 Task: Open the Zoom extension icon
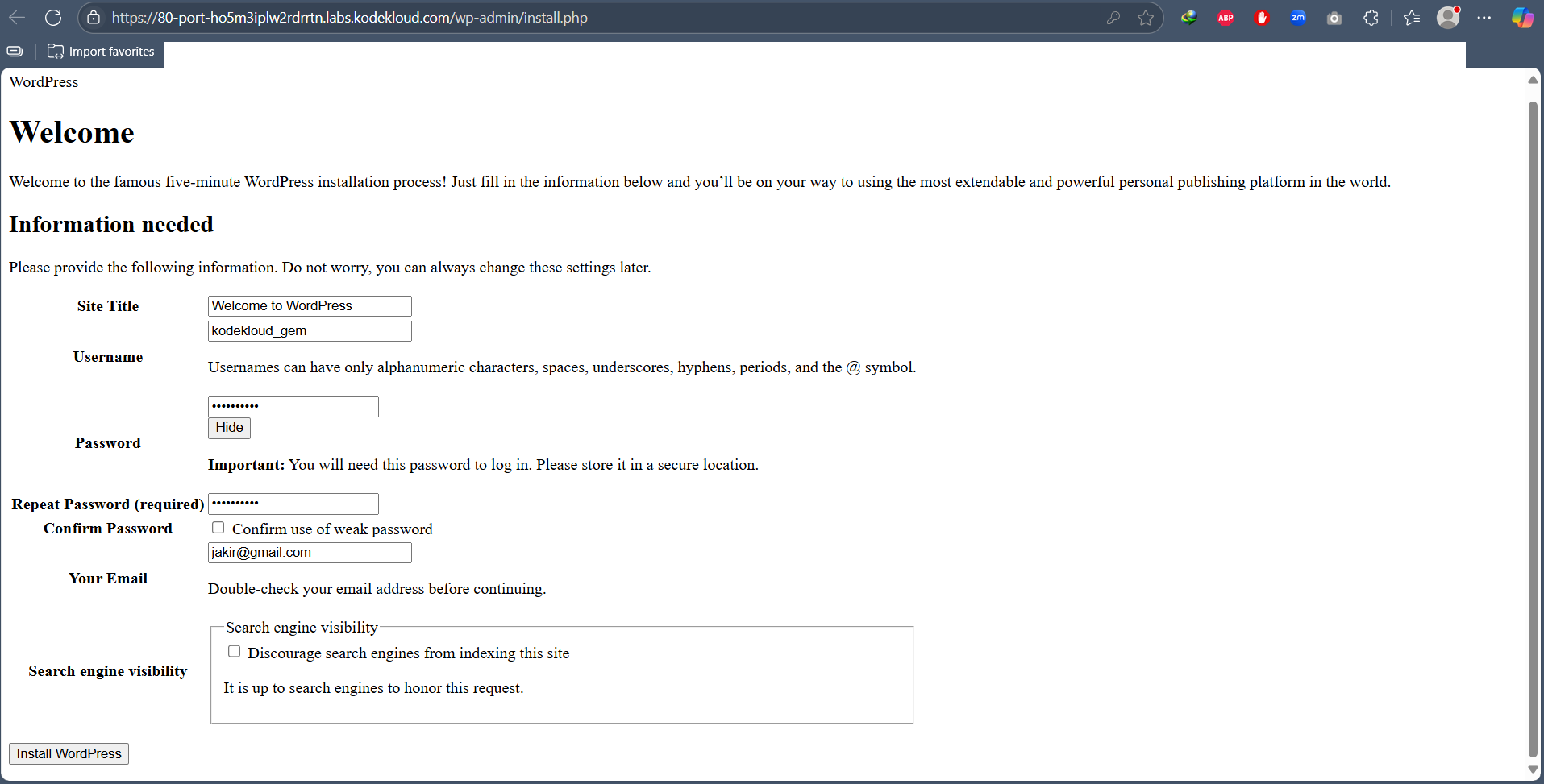pos(1298,18)
